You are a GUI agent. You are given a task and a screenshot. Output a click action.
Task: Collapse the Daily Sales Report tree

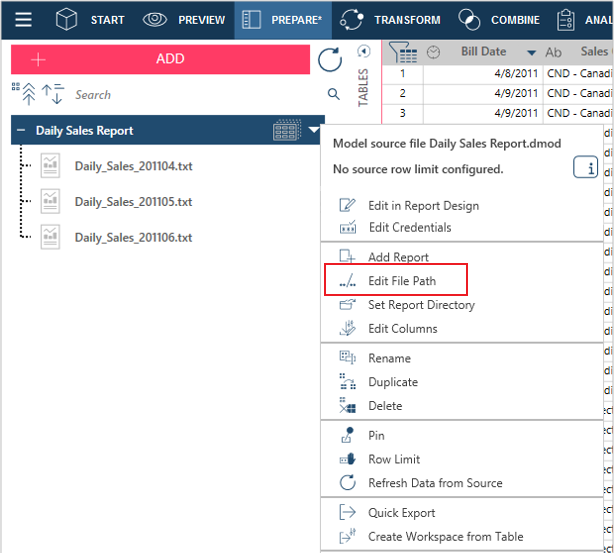click(x=21, y=131)
